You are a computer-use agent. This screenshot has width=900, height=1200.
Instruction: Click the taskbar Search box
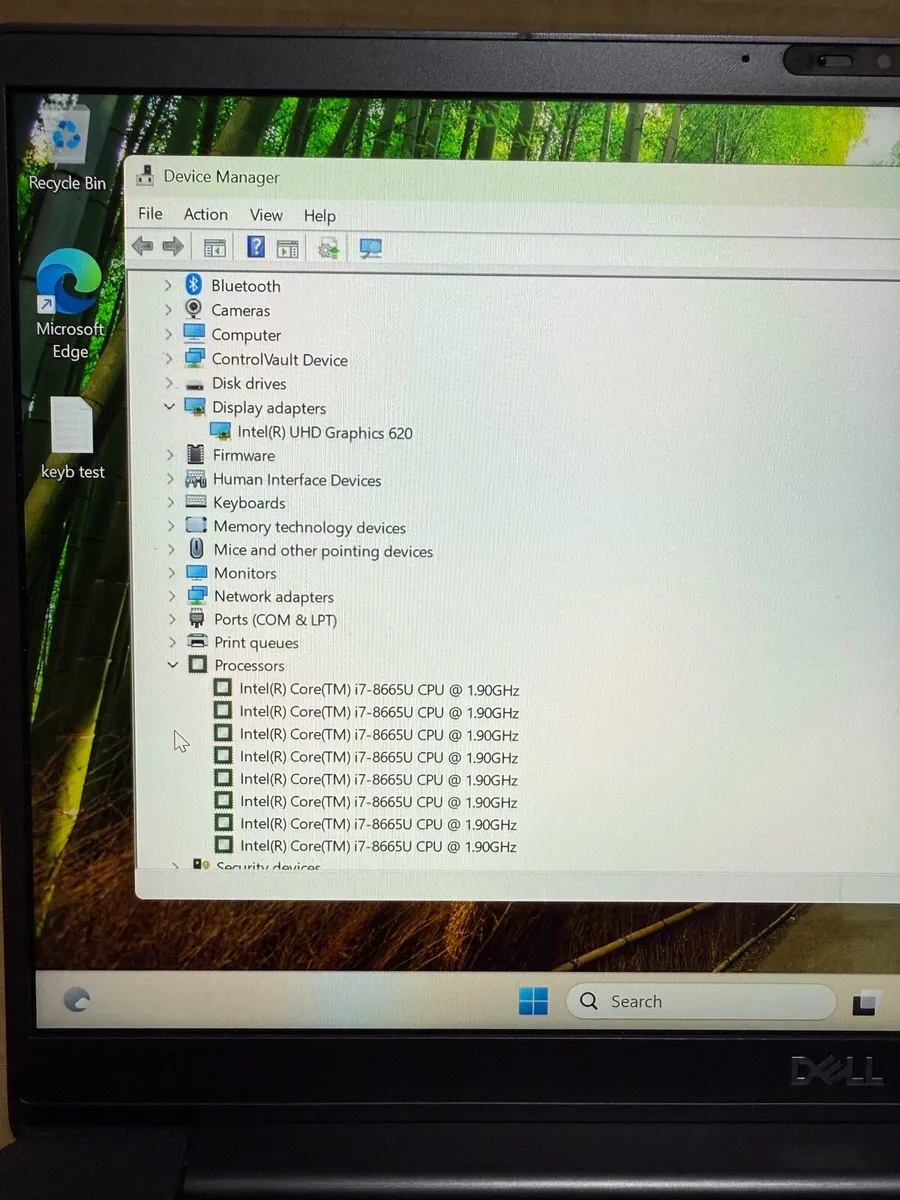tap(701, 1001)
